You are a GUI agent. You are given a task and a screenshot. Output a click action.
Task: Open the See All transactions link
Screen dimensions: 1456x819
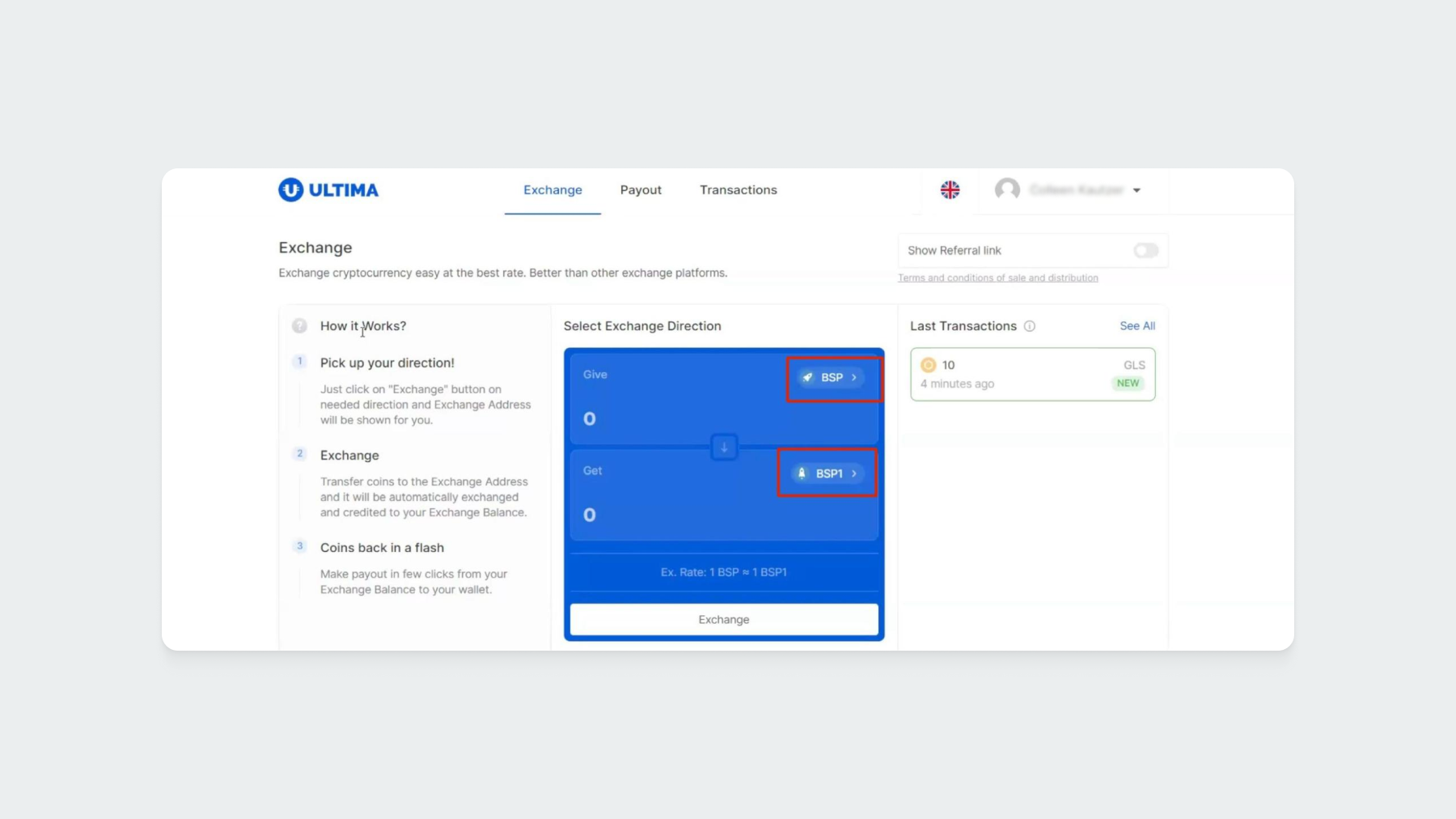1137,326
